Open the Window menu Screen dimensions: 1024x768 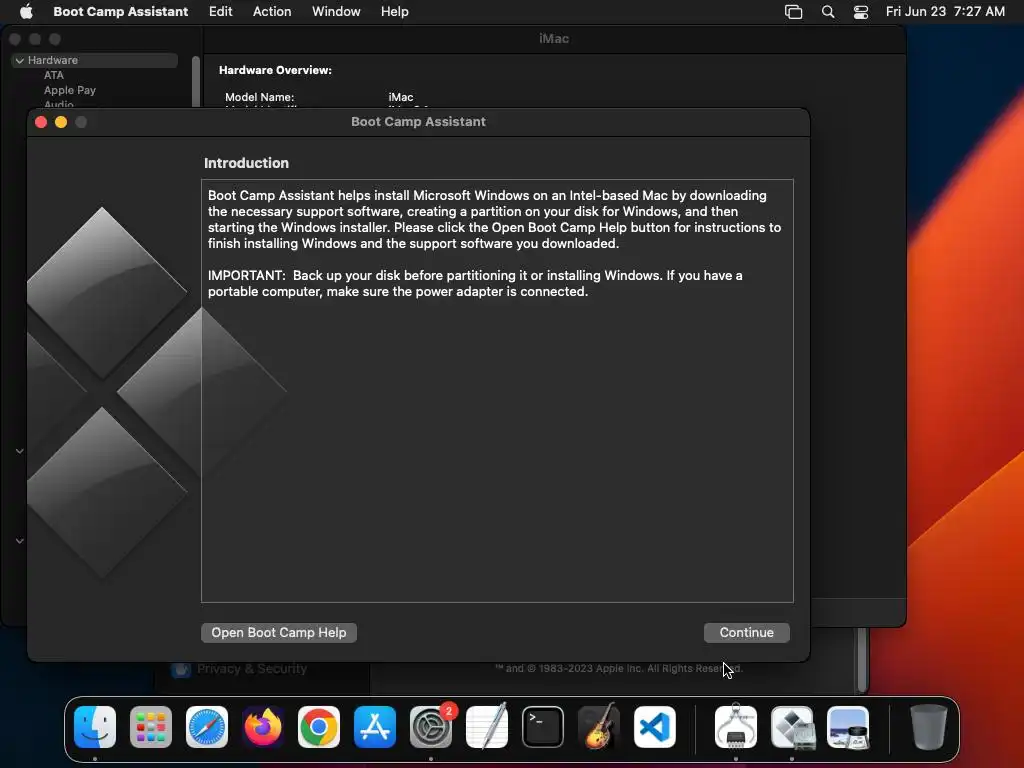coord(336,11)
